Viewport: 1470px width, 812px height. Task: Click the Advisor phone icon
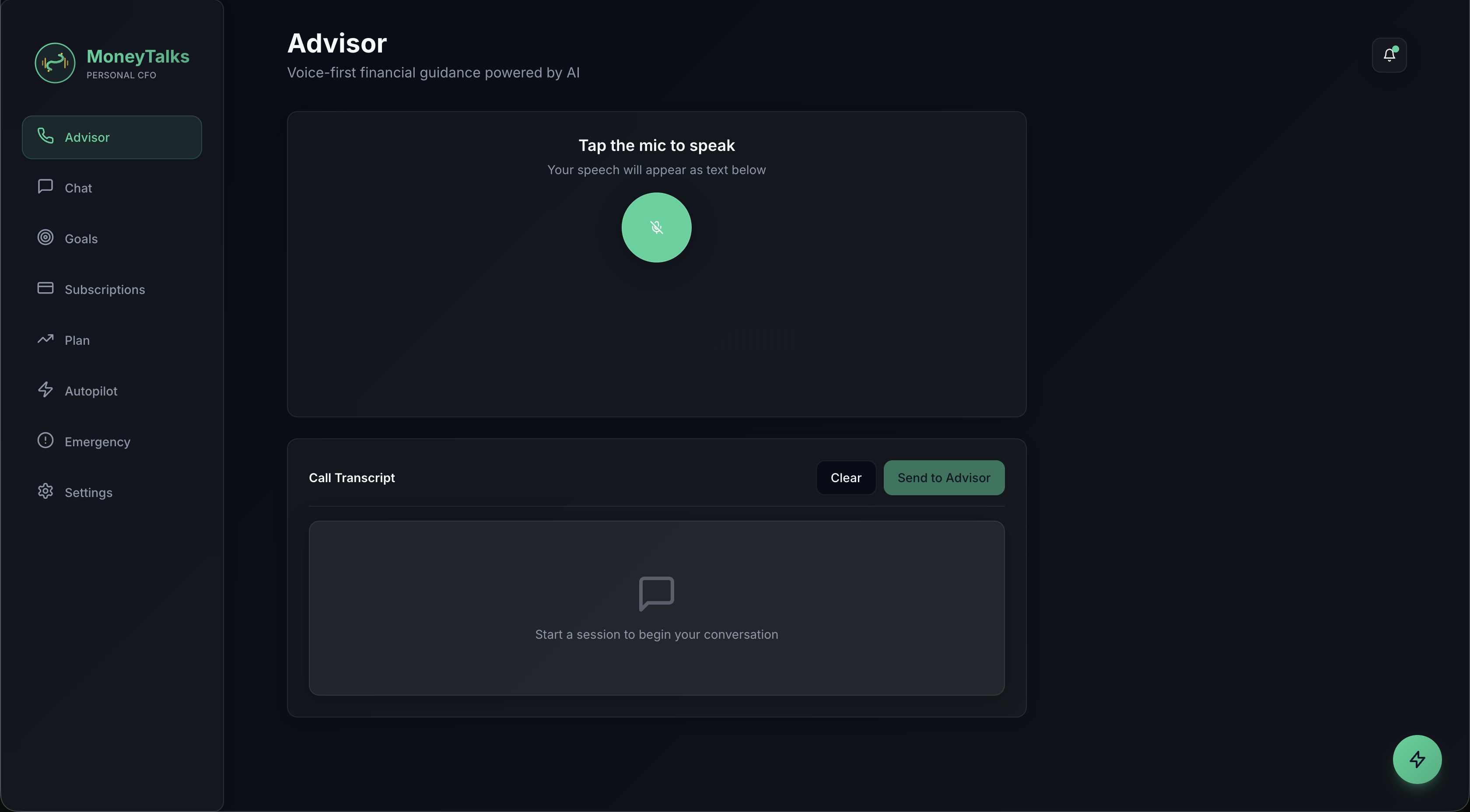coord(45,136)
